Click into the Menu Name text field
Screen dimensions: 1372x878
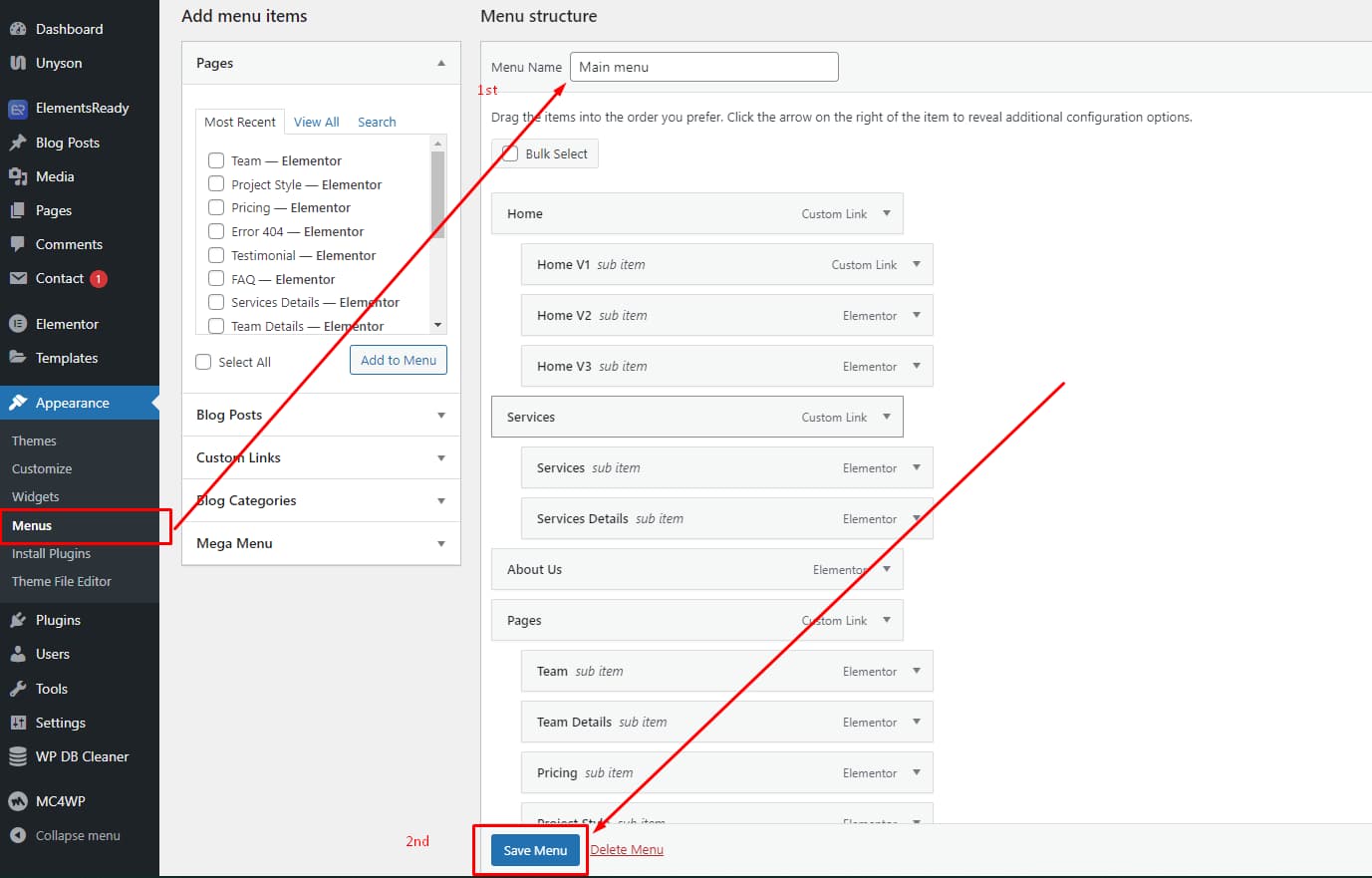703,67
